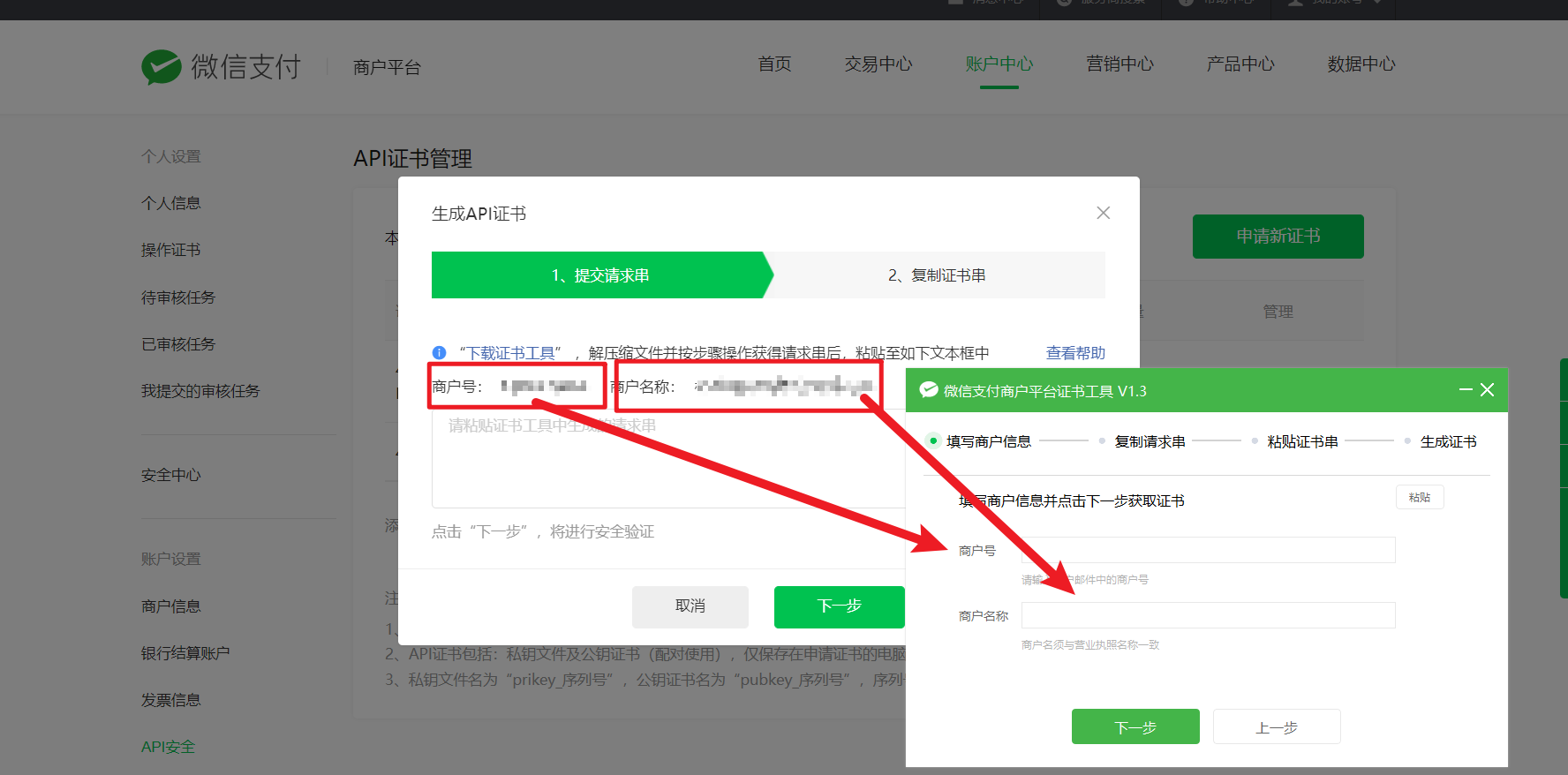Open 银行结算账户 in the sidebar
This screenshot has height=775, width=1568.
pos(185,653)
